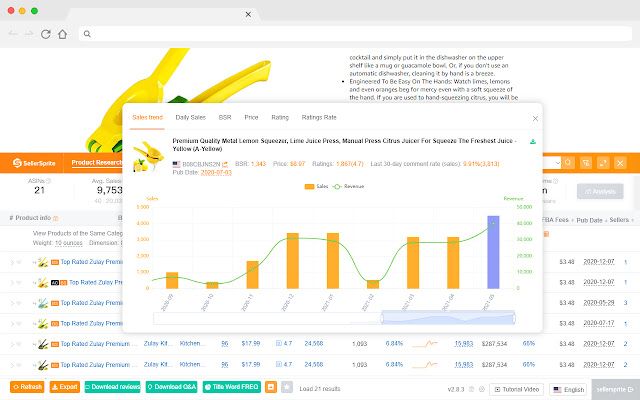
Task: Click the product thumbnail in the popup
Action: tap(148, 156)
